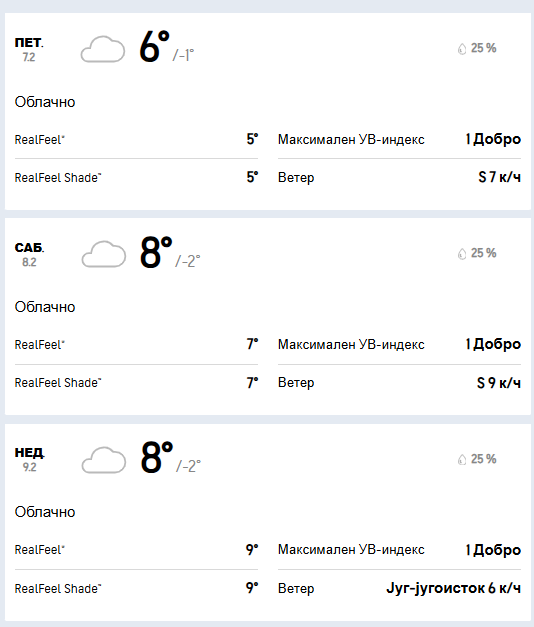Click the cloud icon for Friday 7.2

tap(103, 49)
